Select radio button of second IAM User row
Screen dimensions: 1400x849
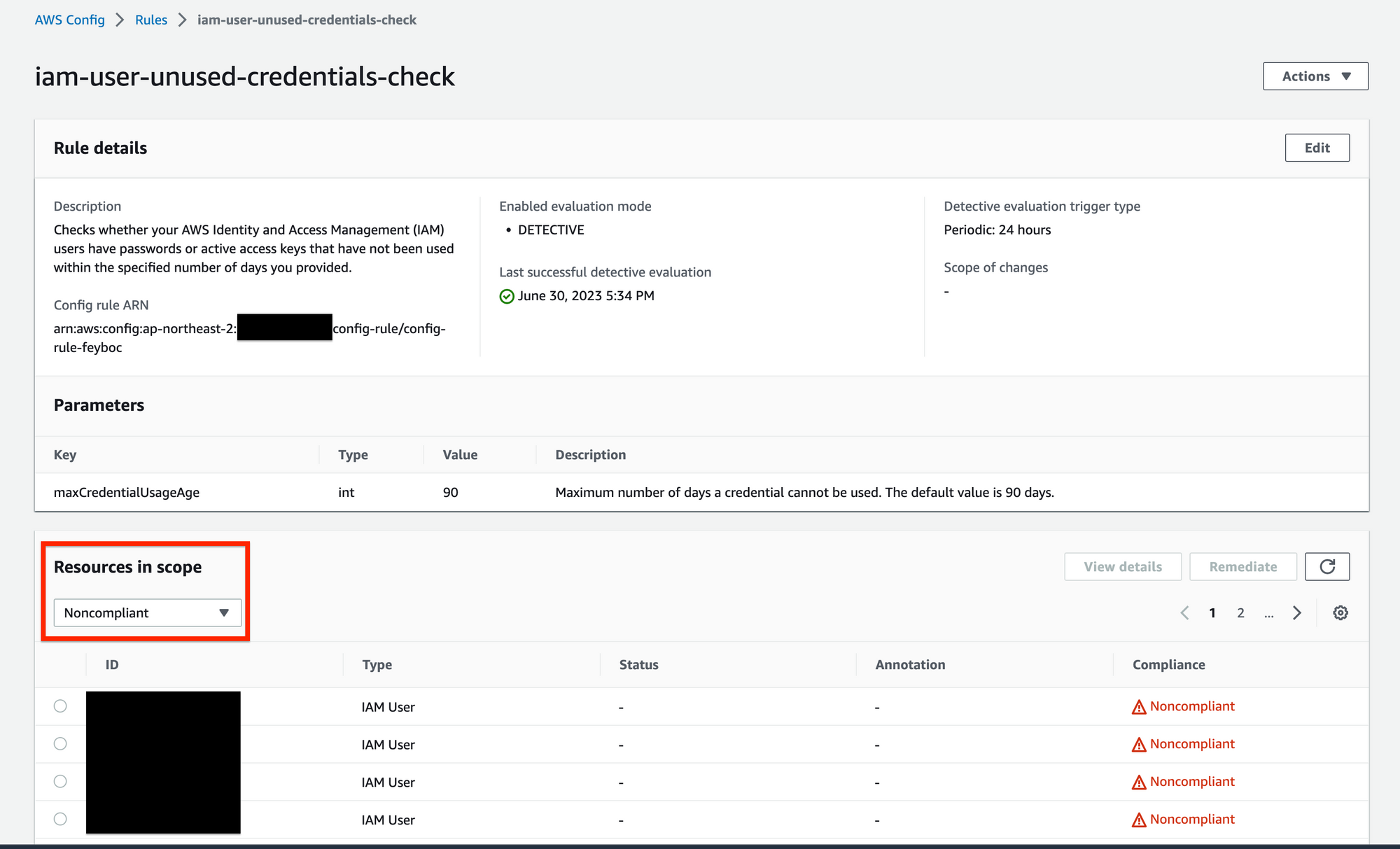[x=60, y=744]
